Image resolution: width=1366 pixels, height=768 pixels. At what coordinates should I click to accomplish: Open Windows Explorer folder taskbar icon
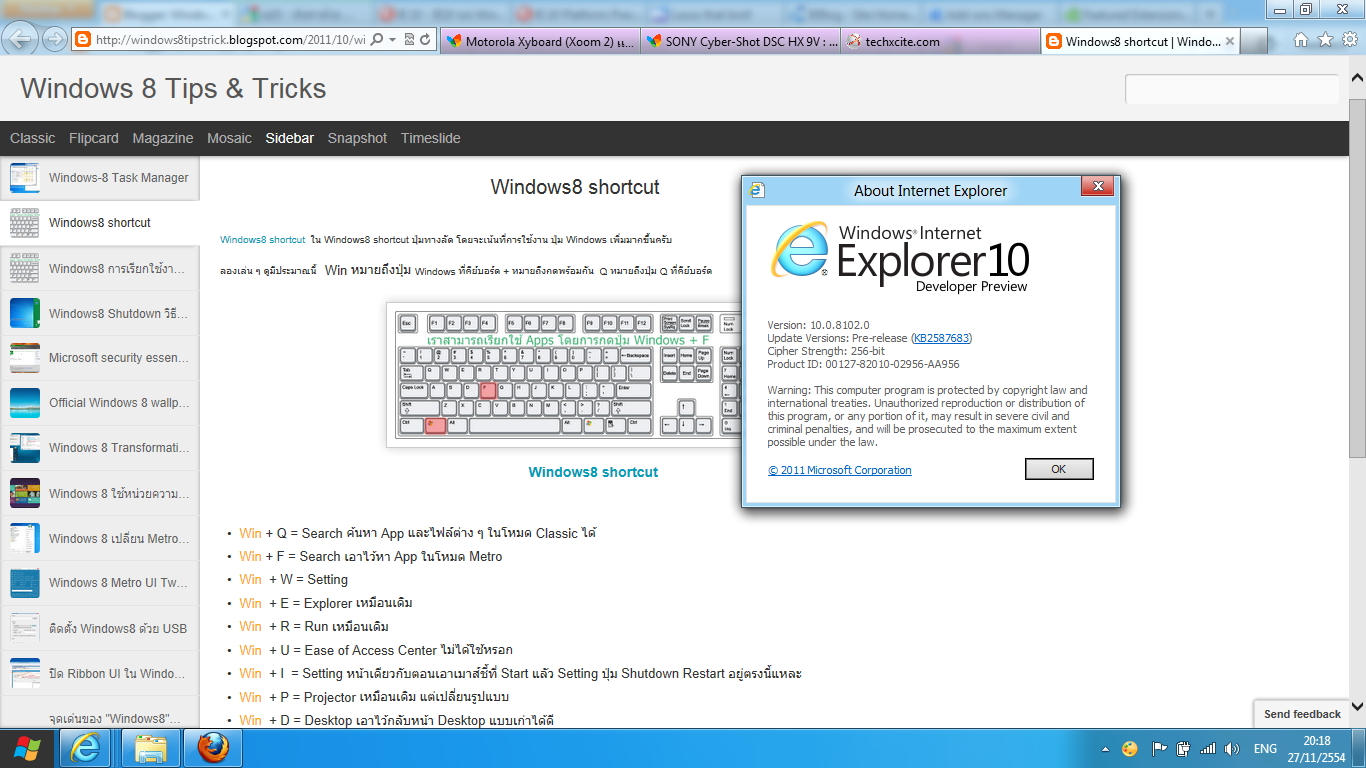tap(151, 748)
